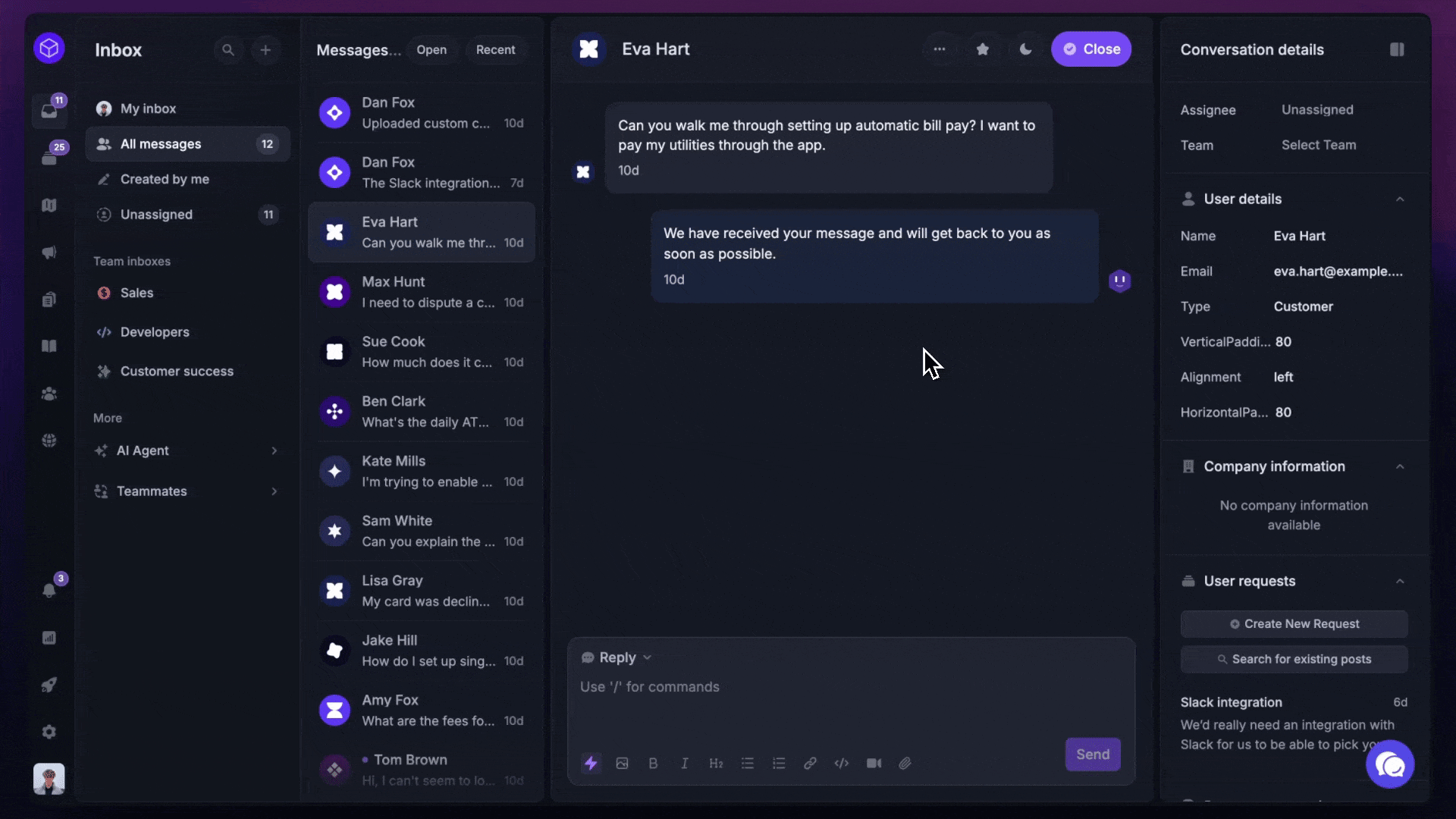Image resolution: width=1456 pixels, height=819 pixels.
Task: Insert image using the editor image icon
Action: [622, 763]
